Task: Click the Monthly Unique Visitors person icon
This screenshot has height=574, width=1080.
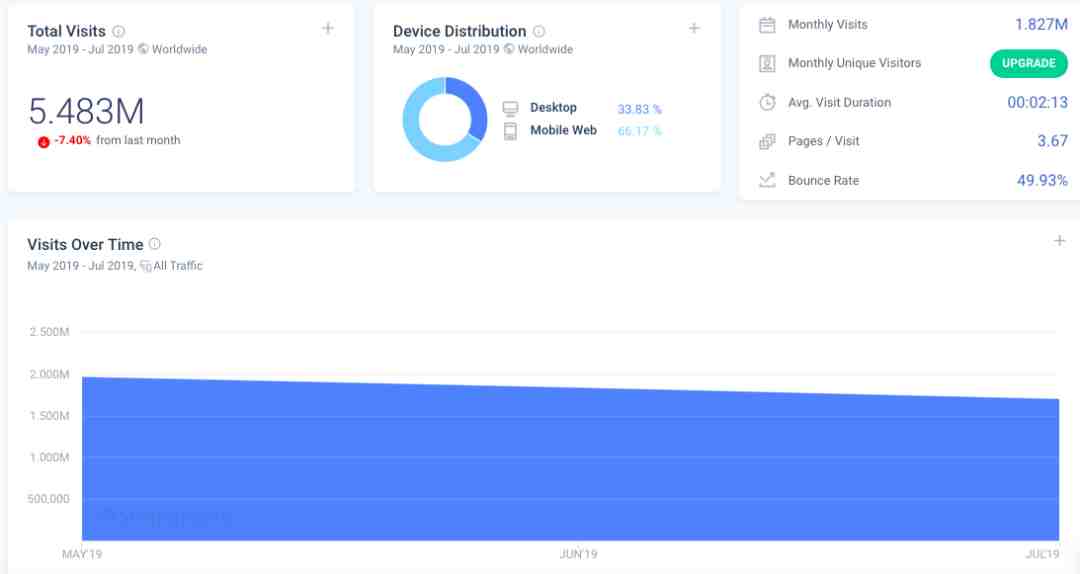Action: click(767, 63)
